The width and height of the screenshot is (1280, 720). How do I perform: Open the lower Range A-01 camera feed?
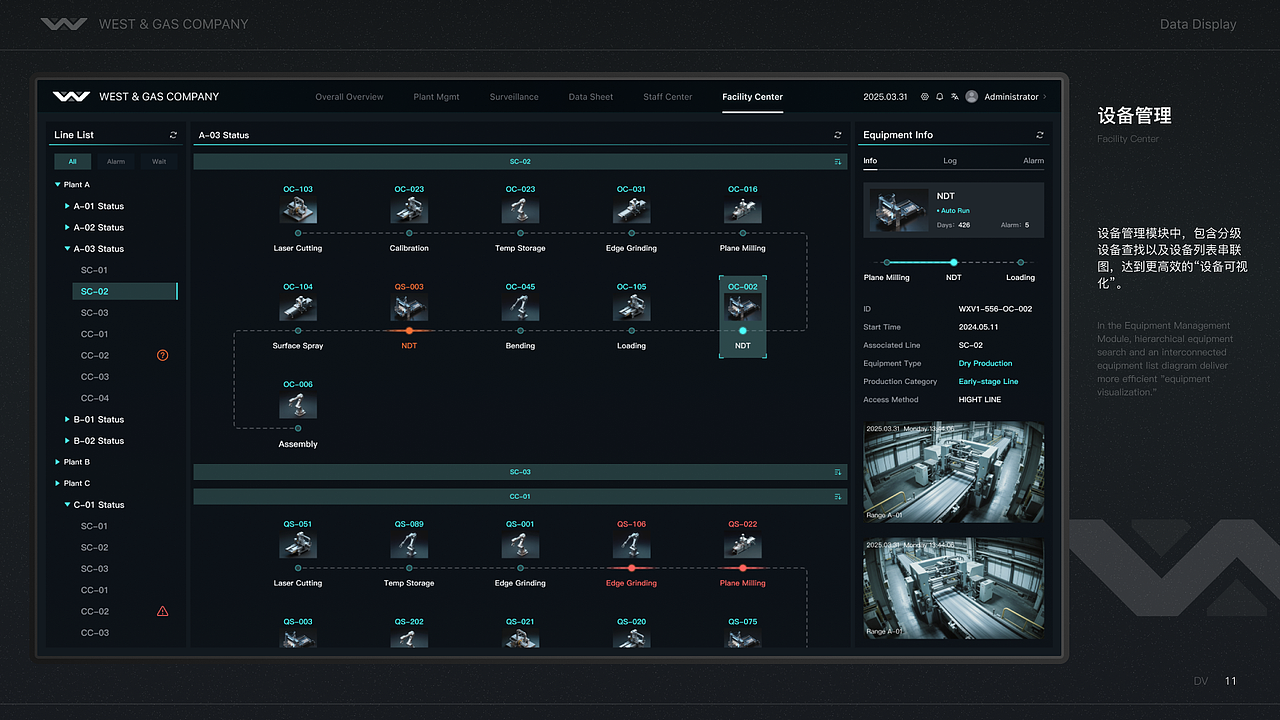(953, 588)
